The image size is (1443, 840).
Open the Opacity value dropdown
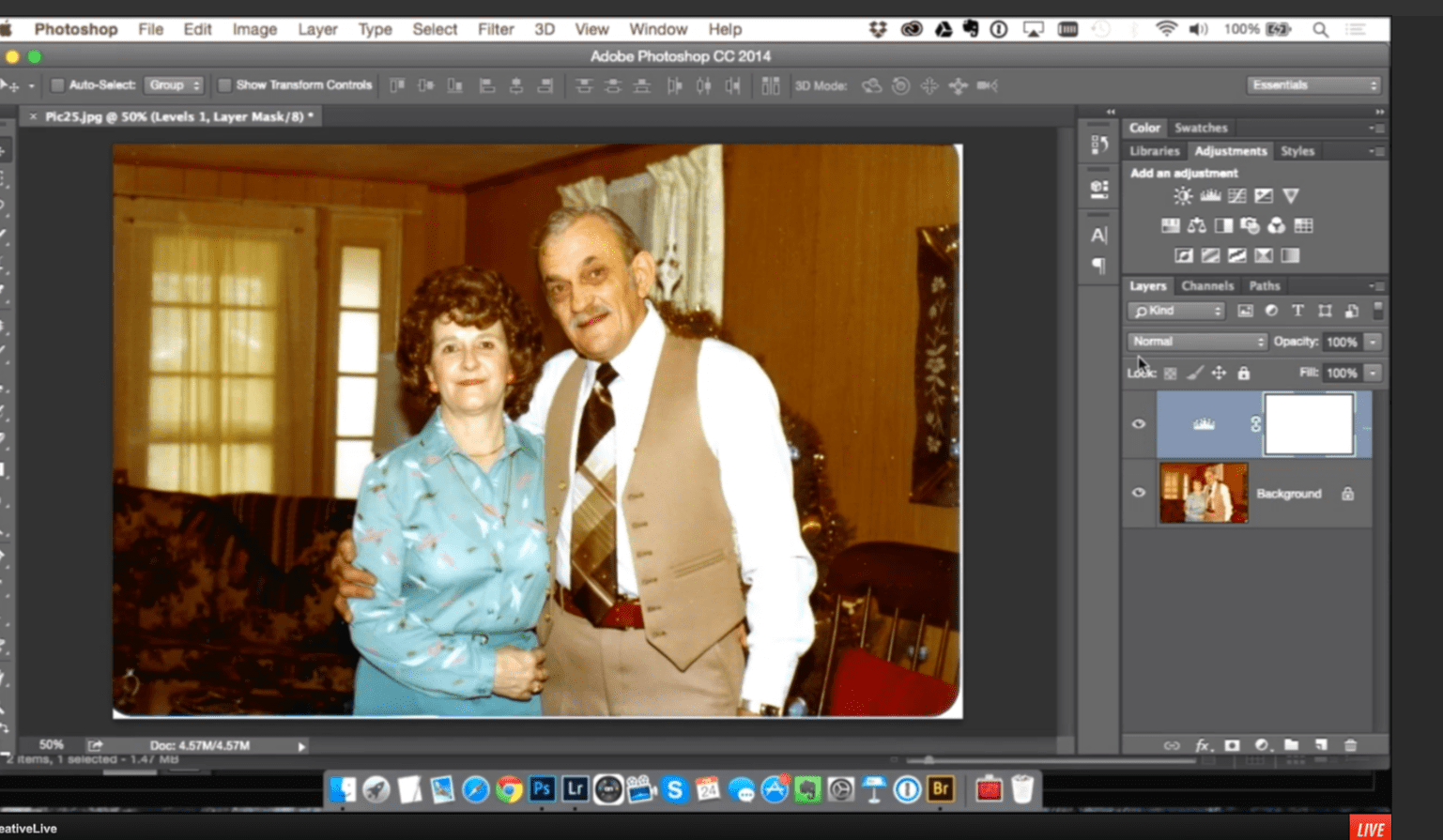[x=1374, y=342]
